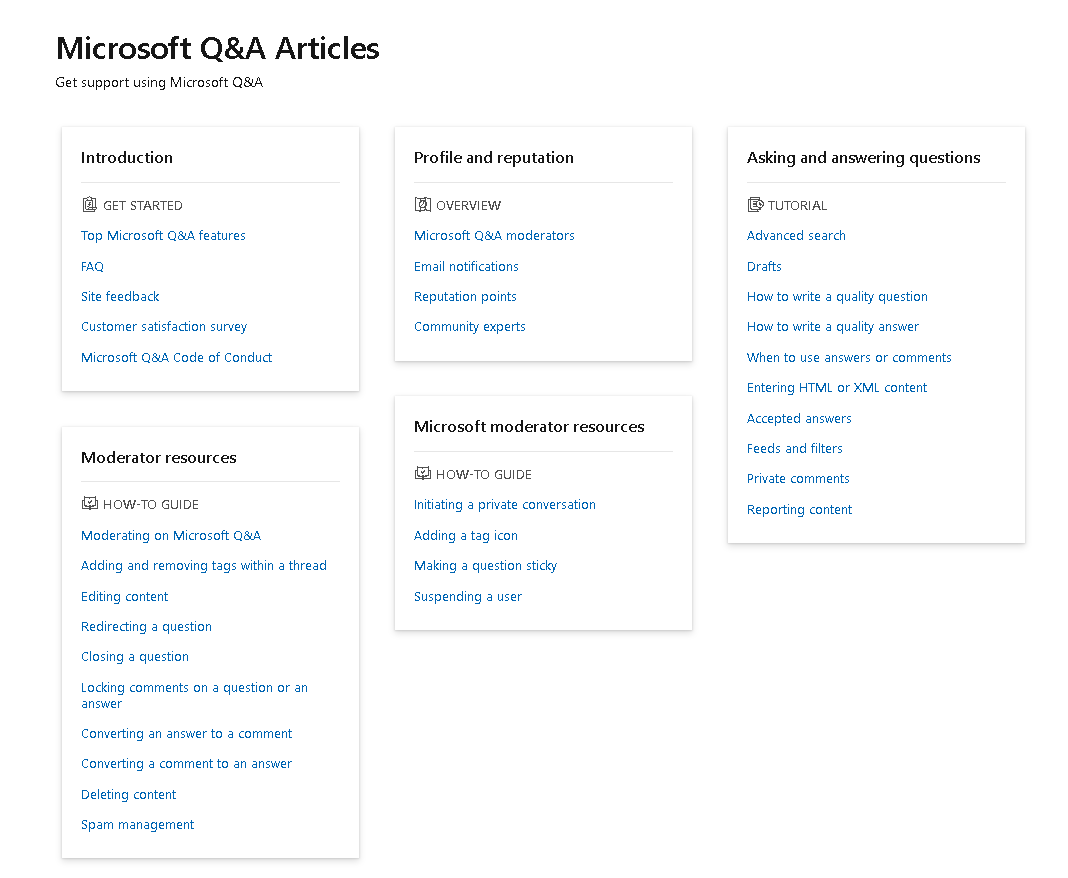Open the FAQ link
The image size is (1068, 878).
tap(92, 267)
